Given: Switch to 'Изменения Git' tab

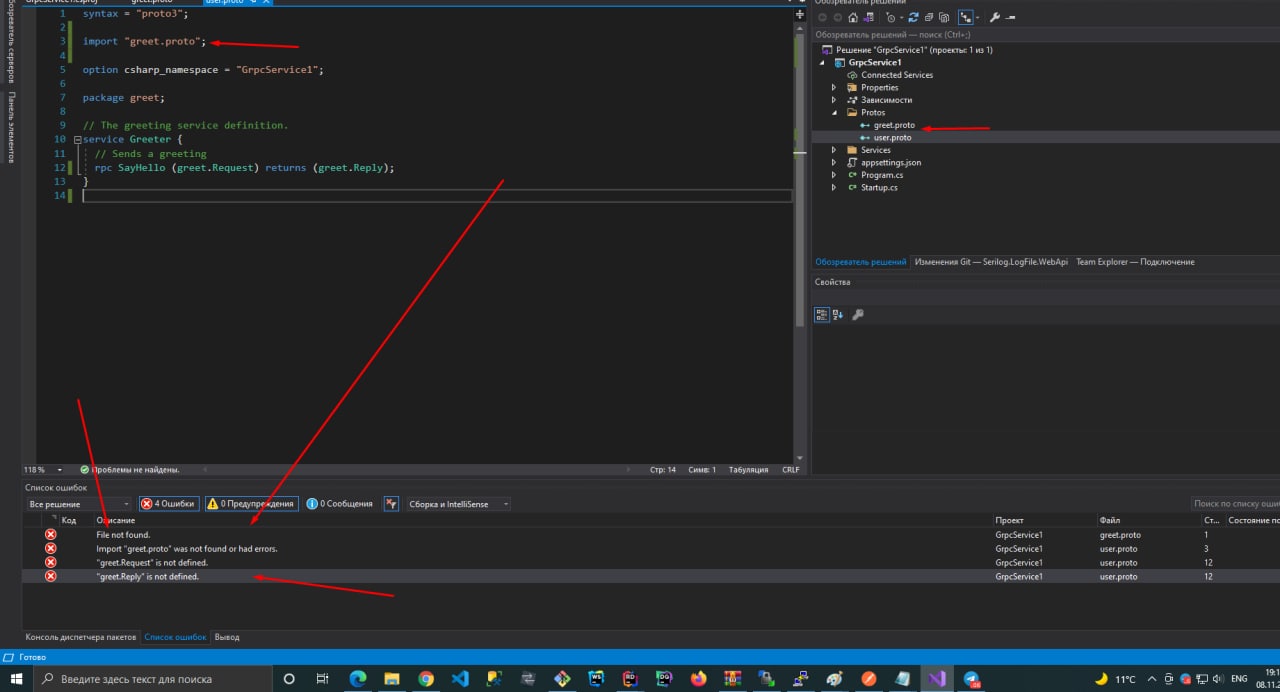Looking at the screenshot, I should click(x=991, y=262).
